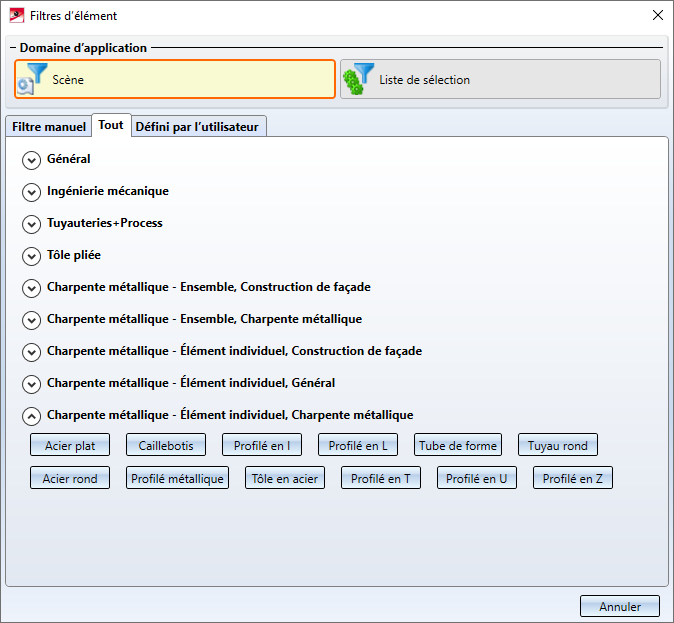Click the Ingénierie mécanique label
The image size is (674, 623).
pyautogui.click(x=108, y=191)
